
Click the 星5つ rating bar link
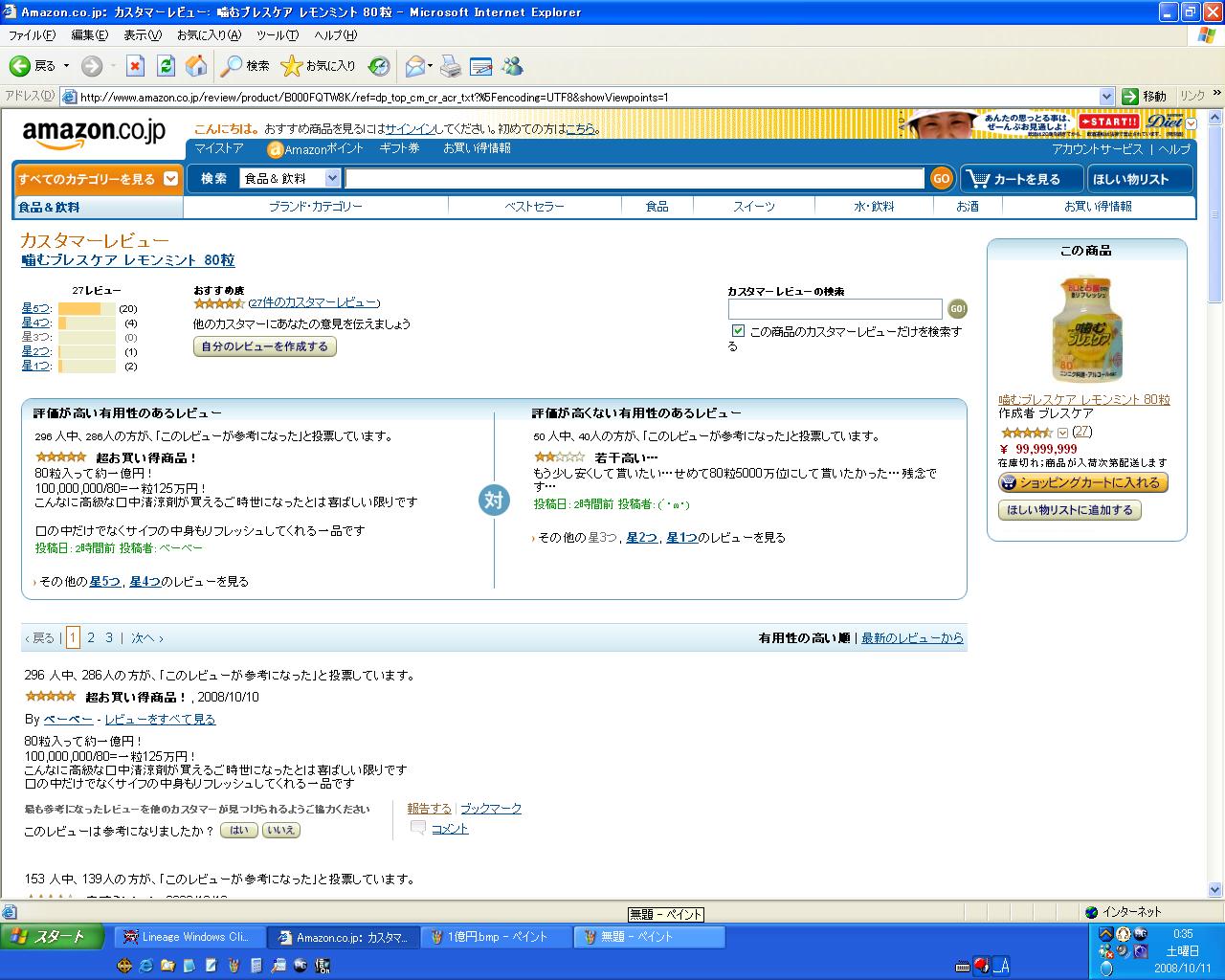pyautogui.click(x=36, y=308)
